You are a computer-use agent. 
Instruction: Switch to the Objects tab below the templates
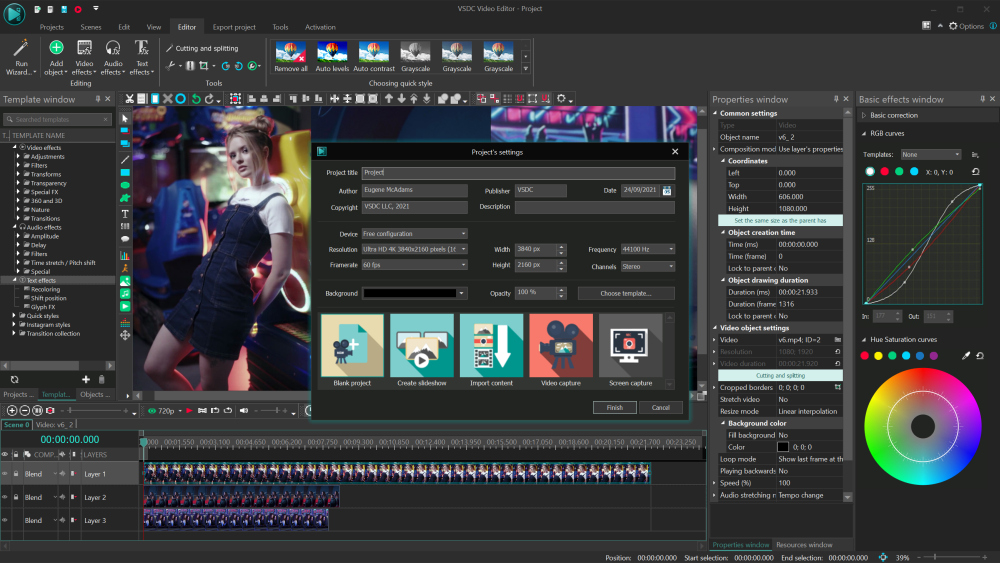click(x=94, y=395)
